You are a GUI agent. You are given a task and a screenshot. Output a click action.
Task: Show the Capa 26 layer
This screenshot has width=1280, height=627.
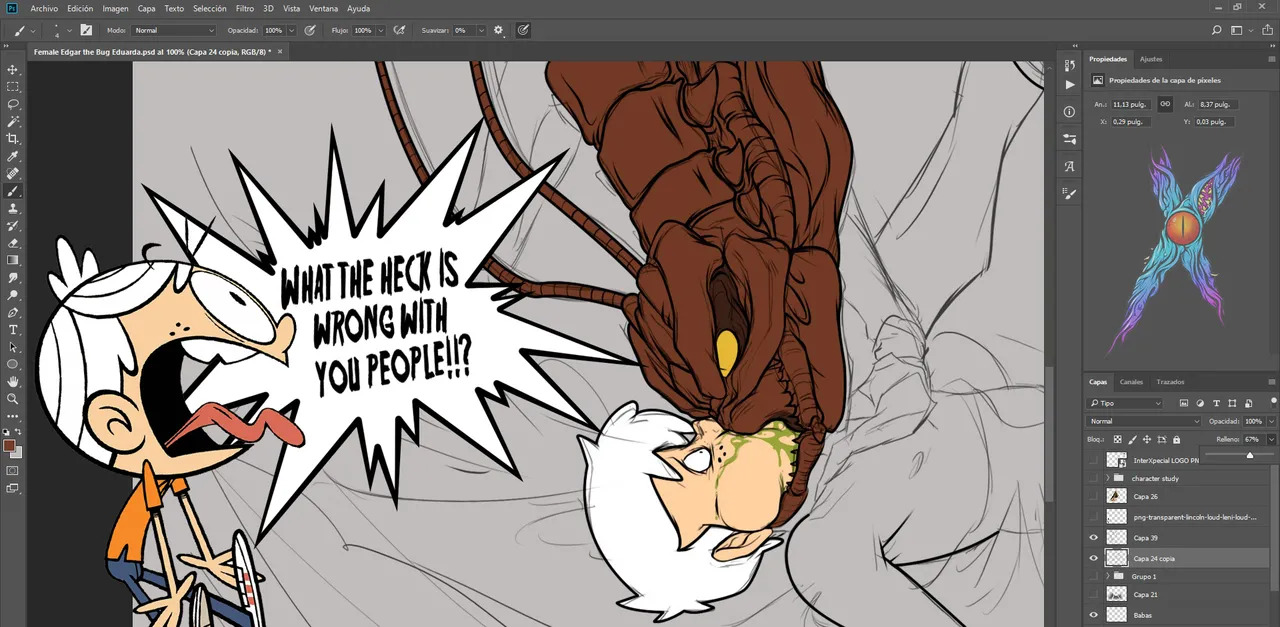tap(1093, 496)
